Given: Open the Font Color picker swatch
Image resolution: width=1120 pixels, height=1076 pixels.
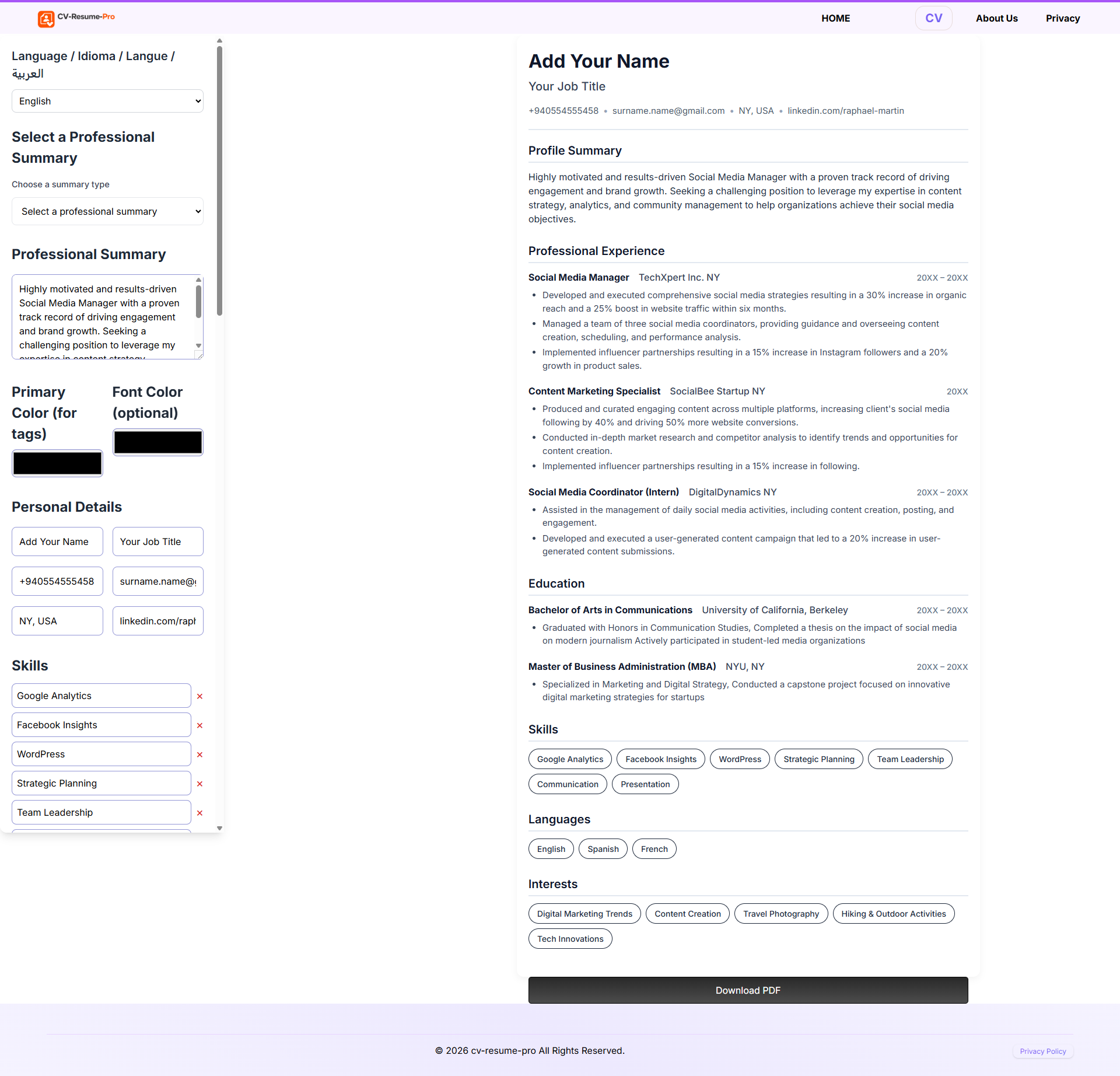Looking at the screenshot, I should point(157,442).
